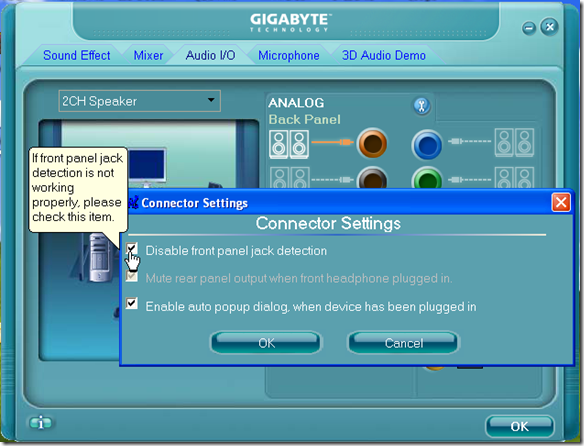Image resolution: width=584 pixels, height=446 pixels.
Task: Cancel the Connector Settings dialog
Action: click(404, 342)
